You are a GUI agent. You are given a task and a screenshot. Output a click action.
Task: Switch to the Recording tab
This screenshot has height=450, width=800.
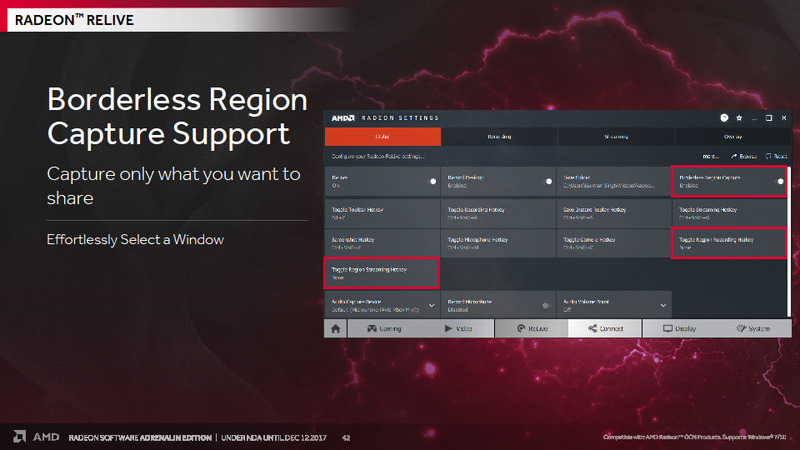click(x=499, y=137)
